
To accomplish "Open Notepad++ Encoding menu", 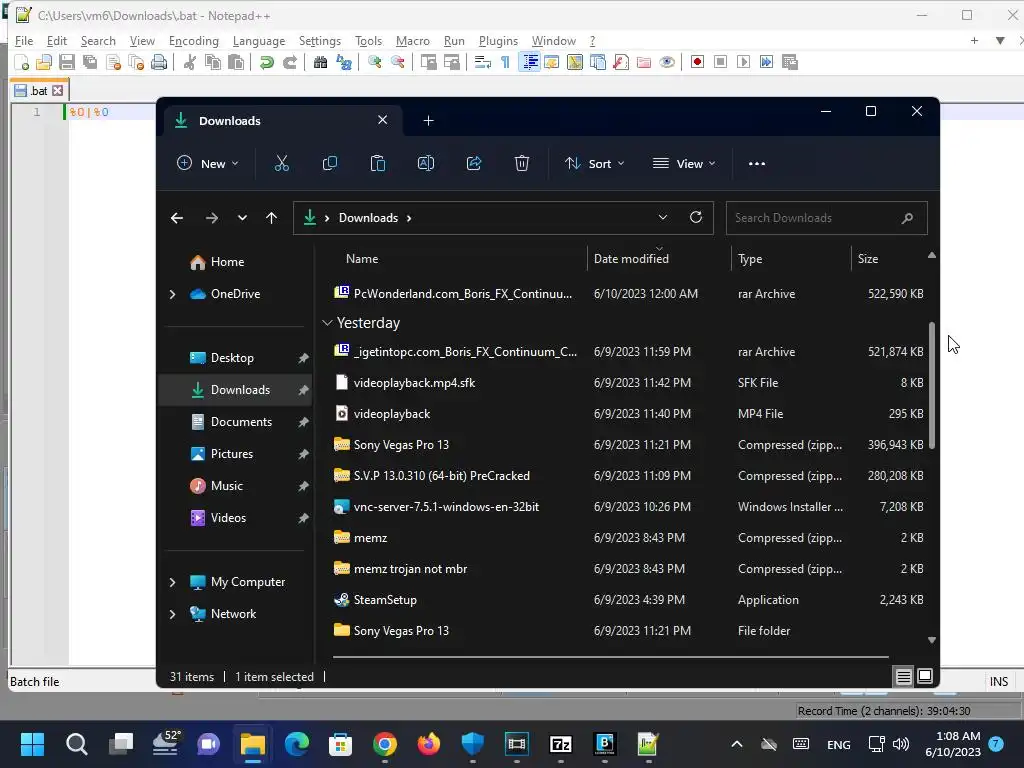I will 193,40.
